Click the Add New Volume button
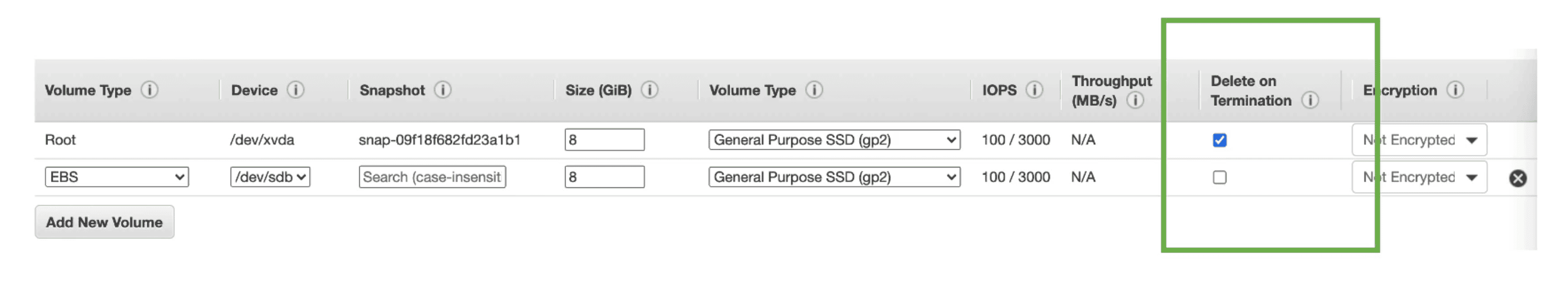 (x=104, y=222)
